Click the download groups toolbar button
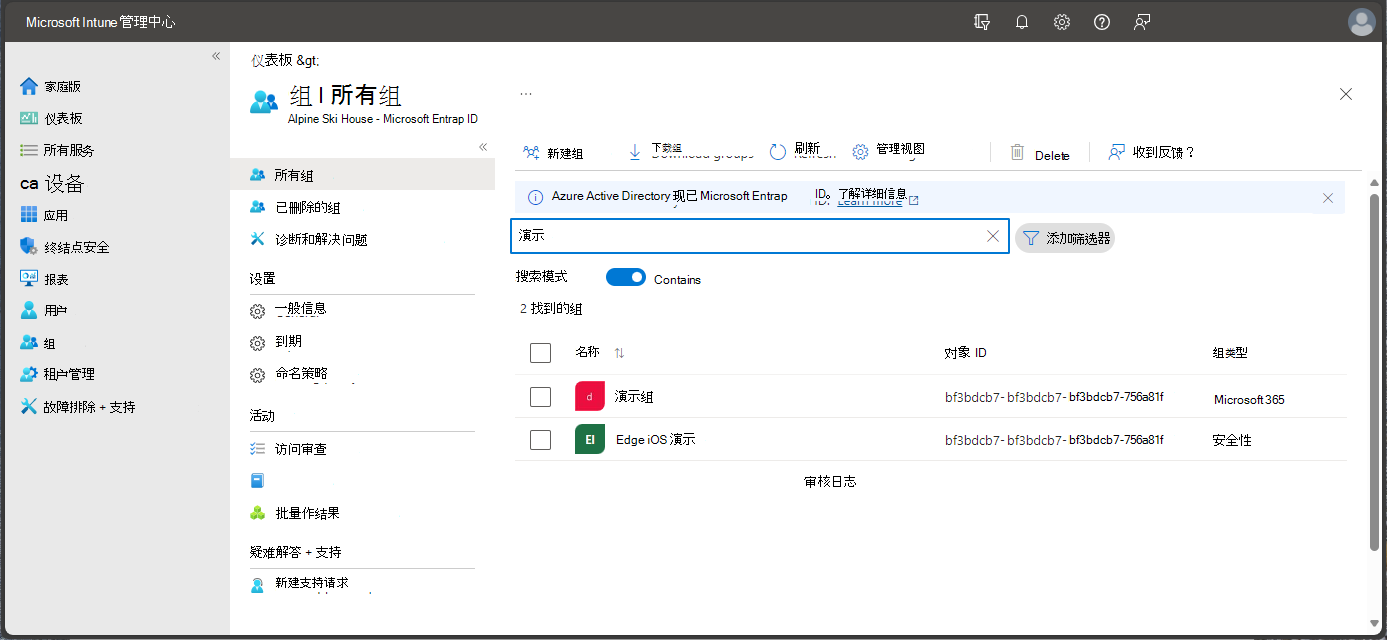 [690, 152]
